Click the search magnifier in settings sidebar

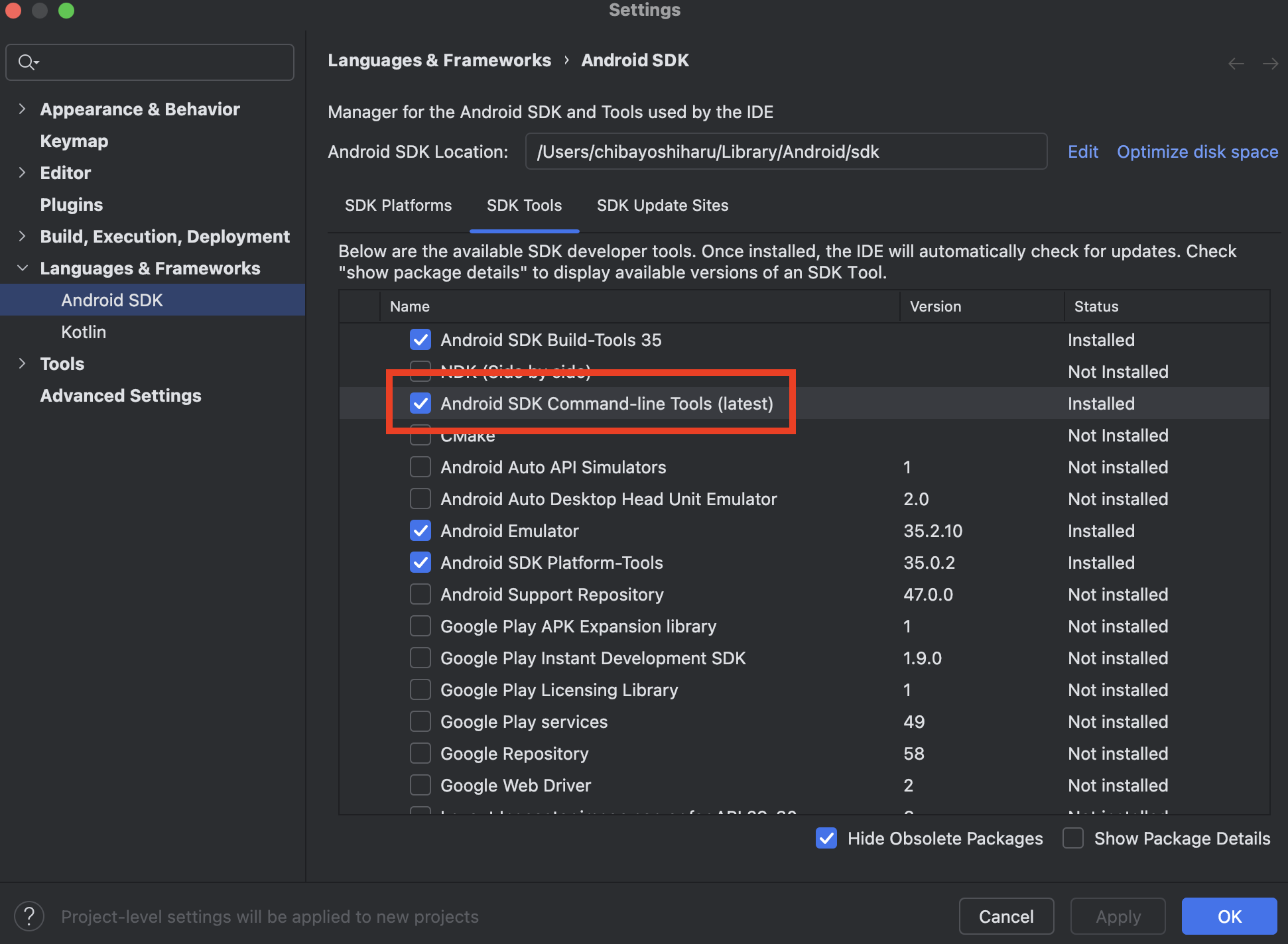tap(28, 62)
